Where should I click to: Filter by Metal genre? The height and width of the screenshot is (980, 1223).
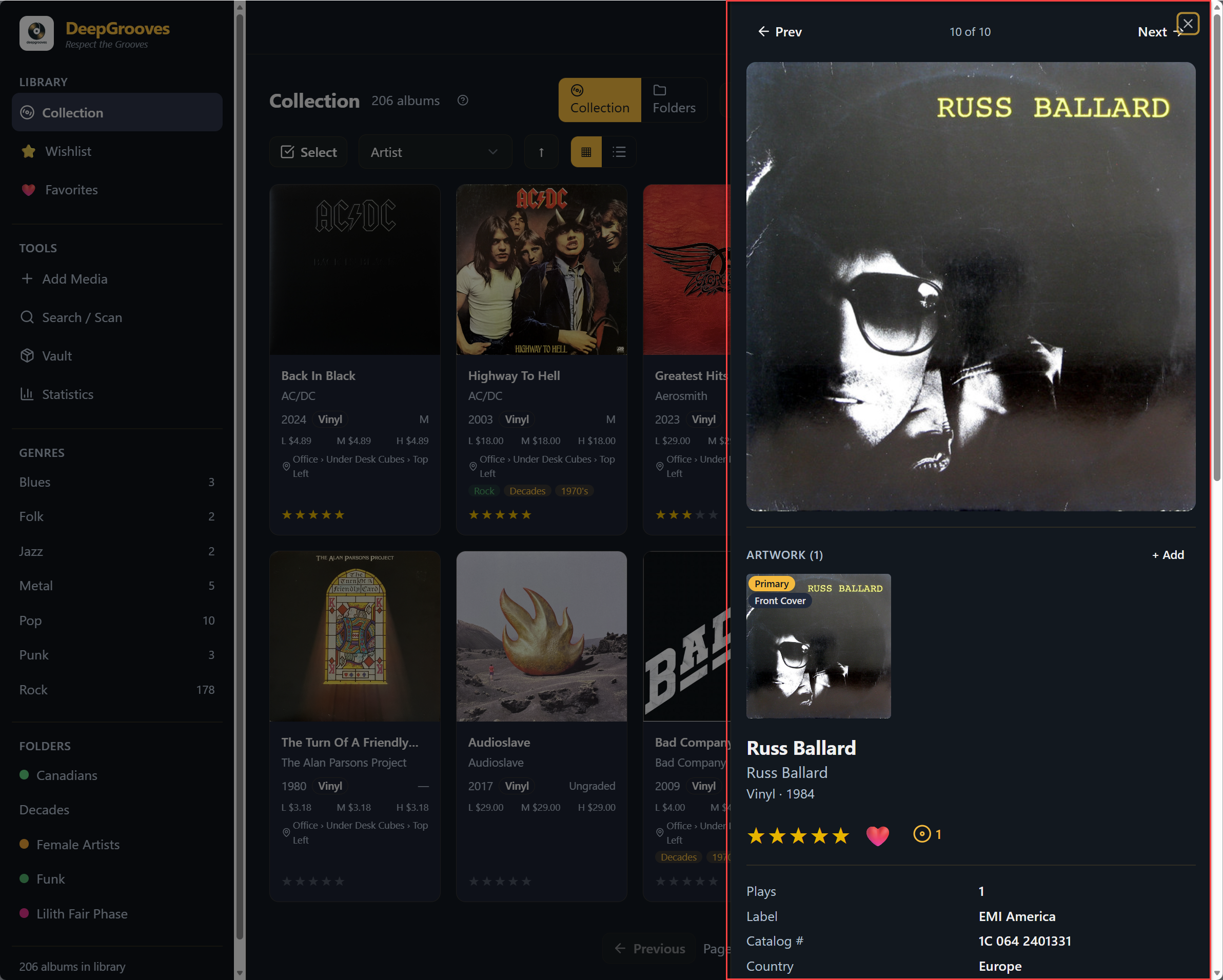point(117,585)
